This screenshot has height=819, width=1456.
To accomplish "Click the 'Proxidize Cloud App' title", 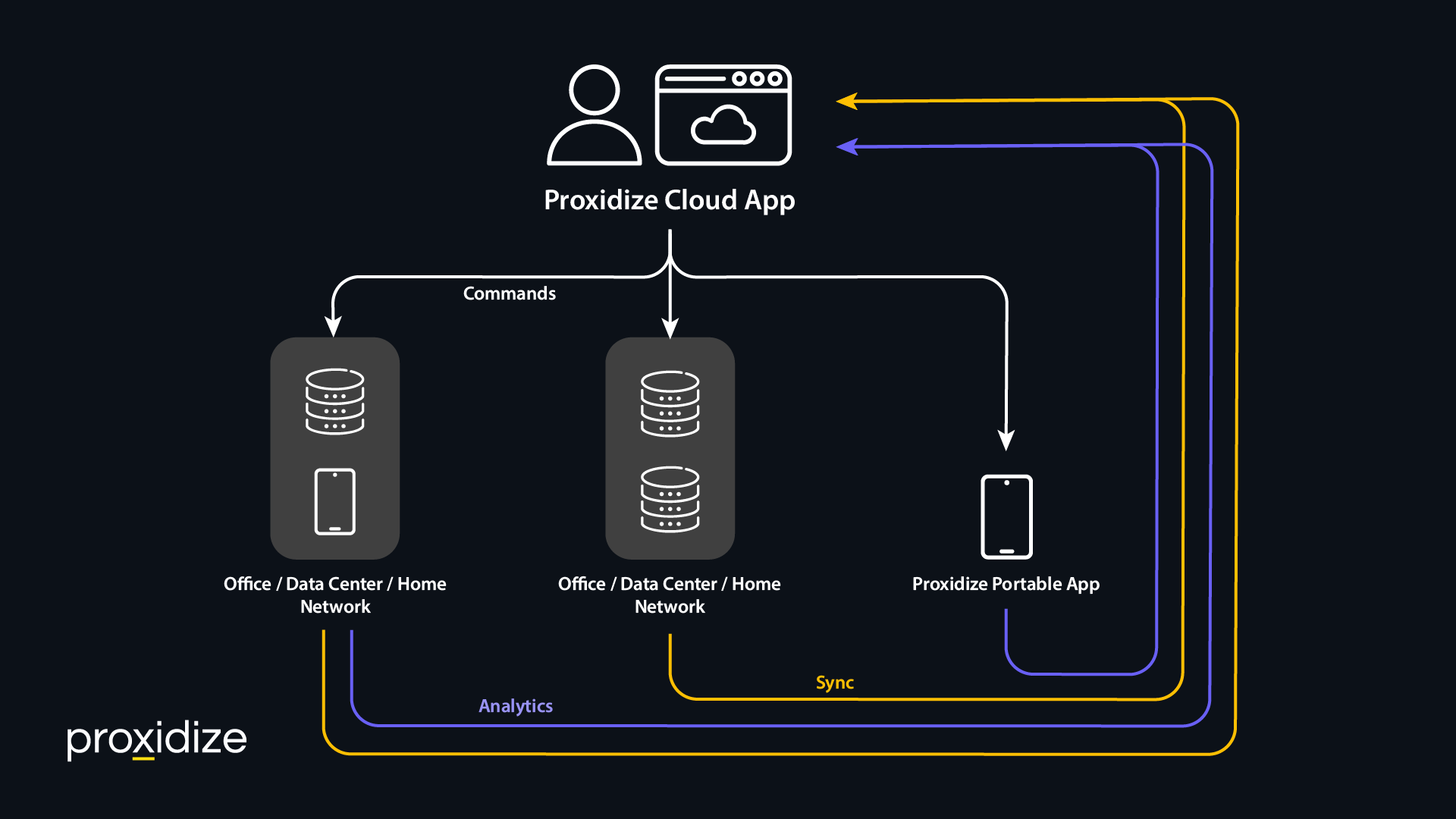I will click(x=670, y=201).
